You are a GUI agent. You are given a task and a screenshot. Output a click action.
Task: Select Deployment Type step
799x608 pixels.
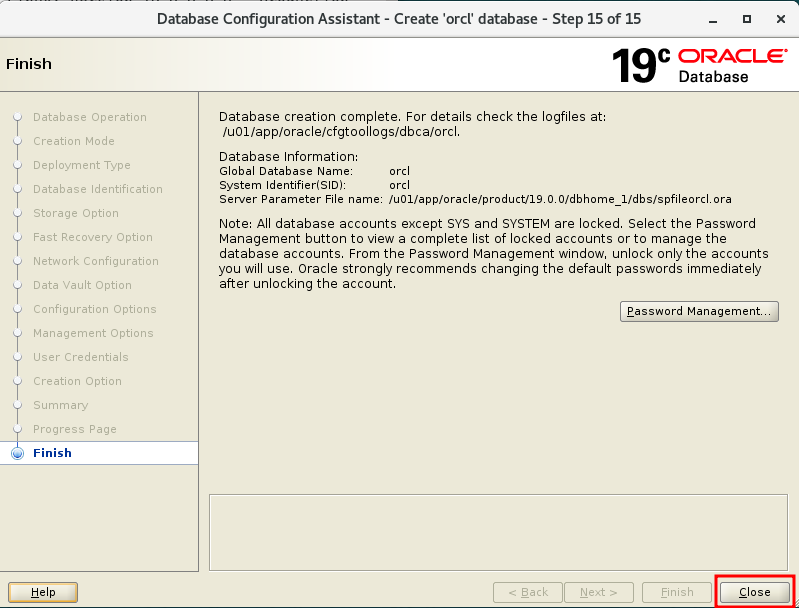pos(82,165)
